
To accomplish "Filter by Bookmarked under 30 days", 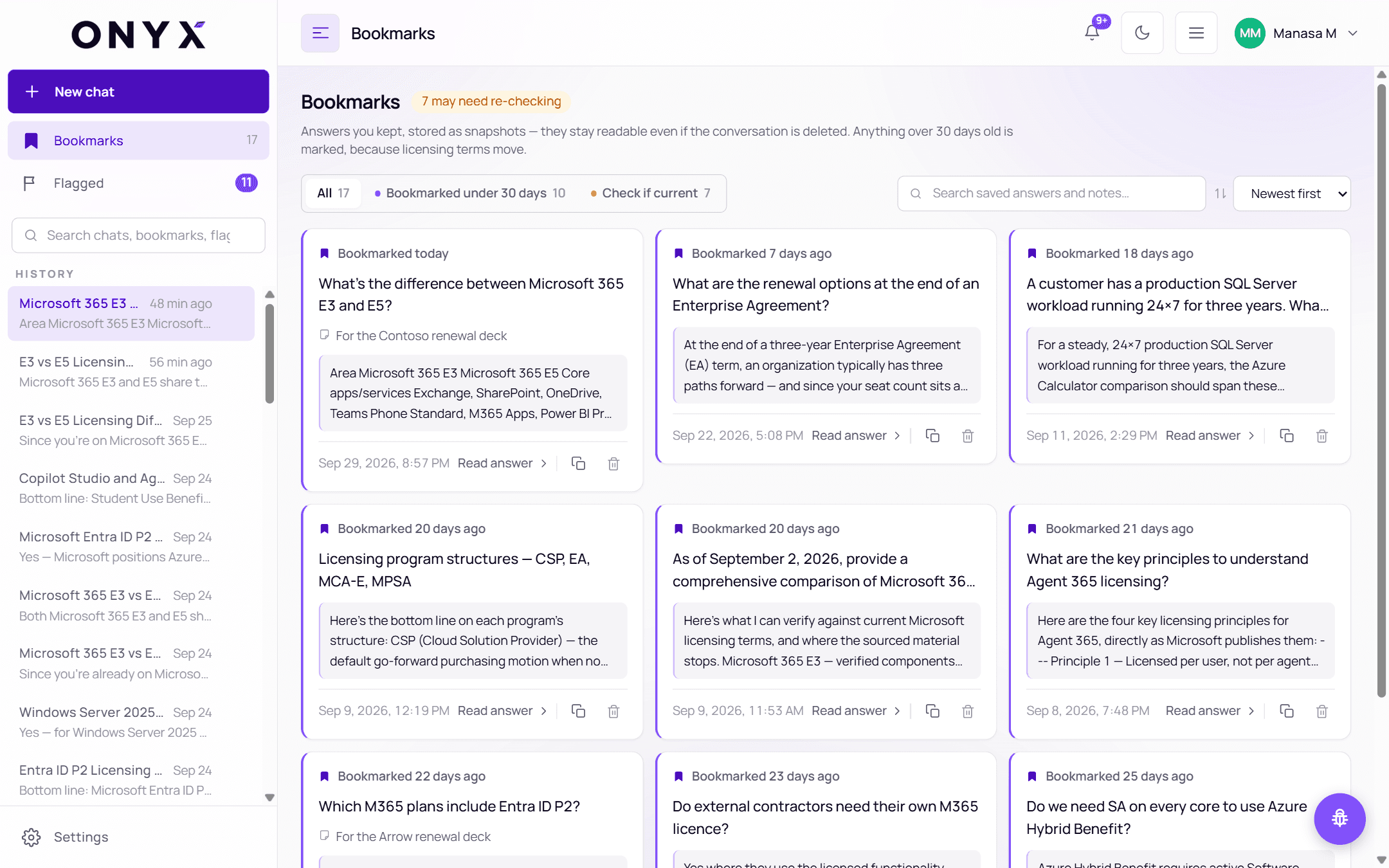I will (470, 193).
